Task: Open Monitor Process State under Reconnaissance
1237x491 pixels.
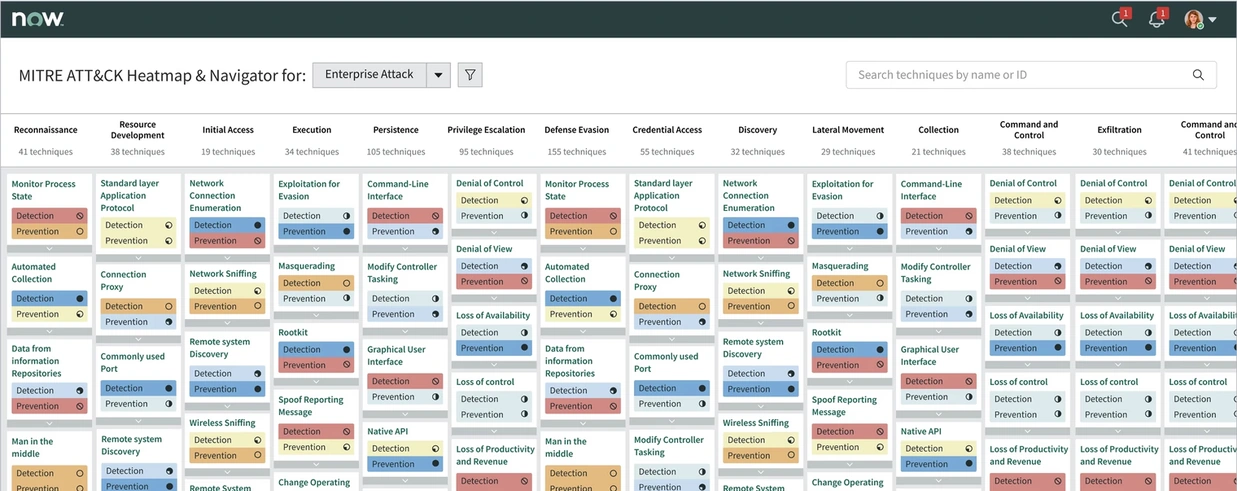Action: [x=43, y=190]
